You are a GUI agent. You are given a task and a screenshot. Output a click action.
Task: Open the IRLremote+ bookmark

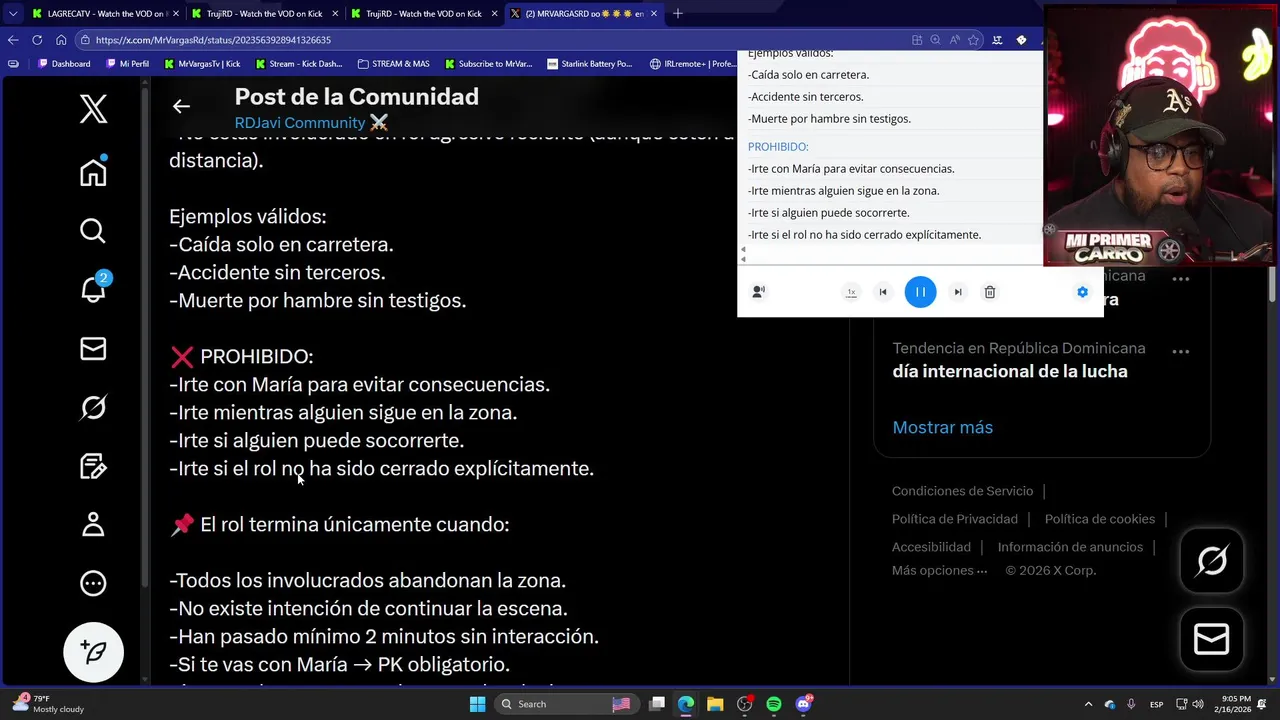click(692, 64)
